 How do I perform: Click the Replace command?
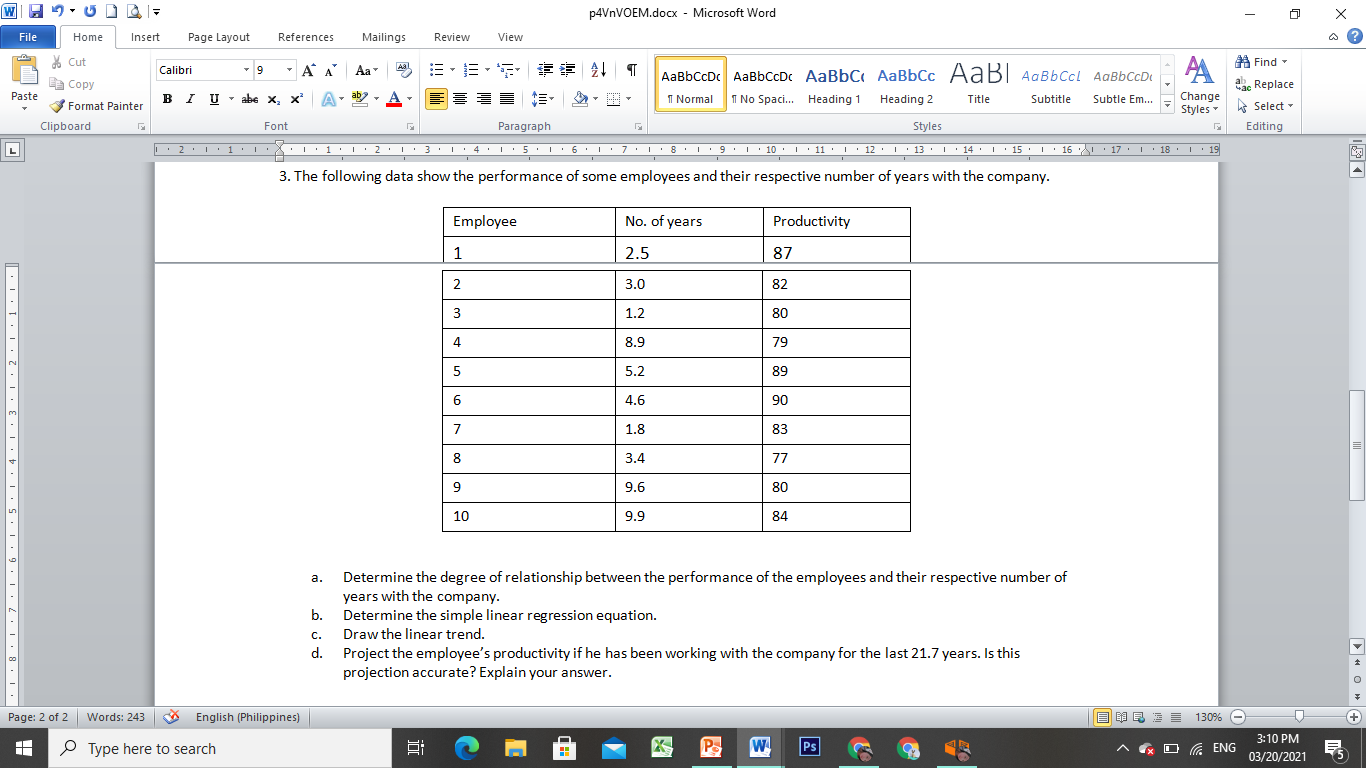pyautogui.click(x=1265, y=84)
